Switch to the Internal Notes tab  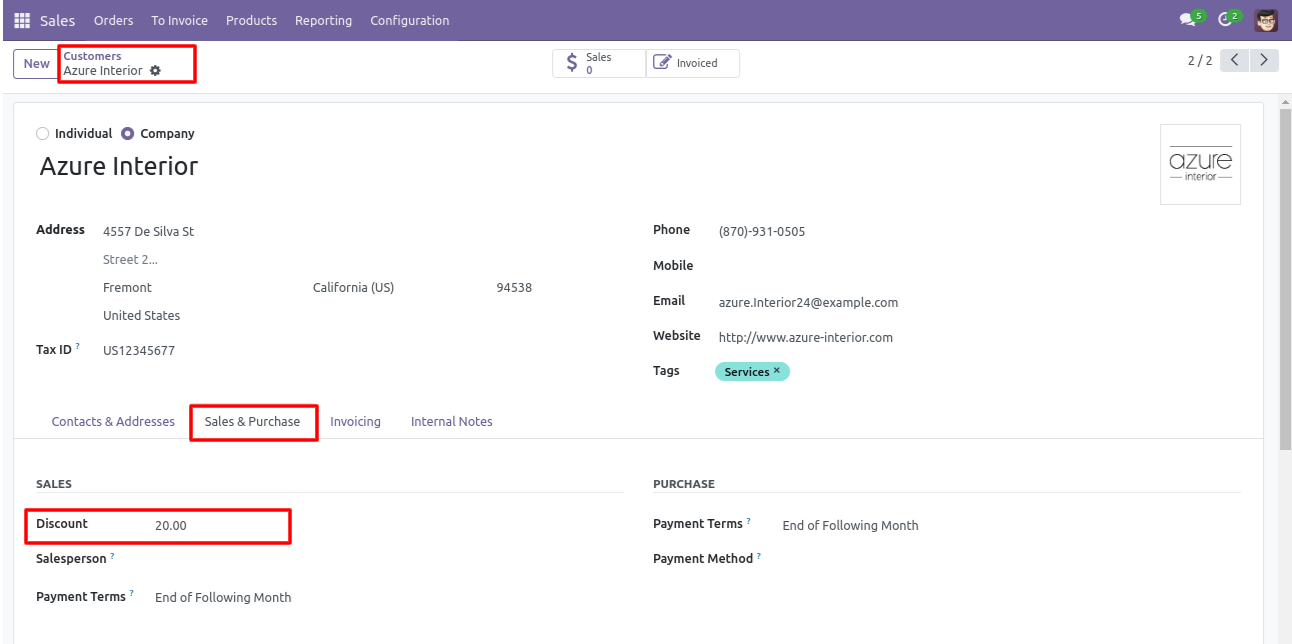click(x=452, y=422)
